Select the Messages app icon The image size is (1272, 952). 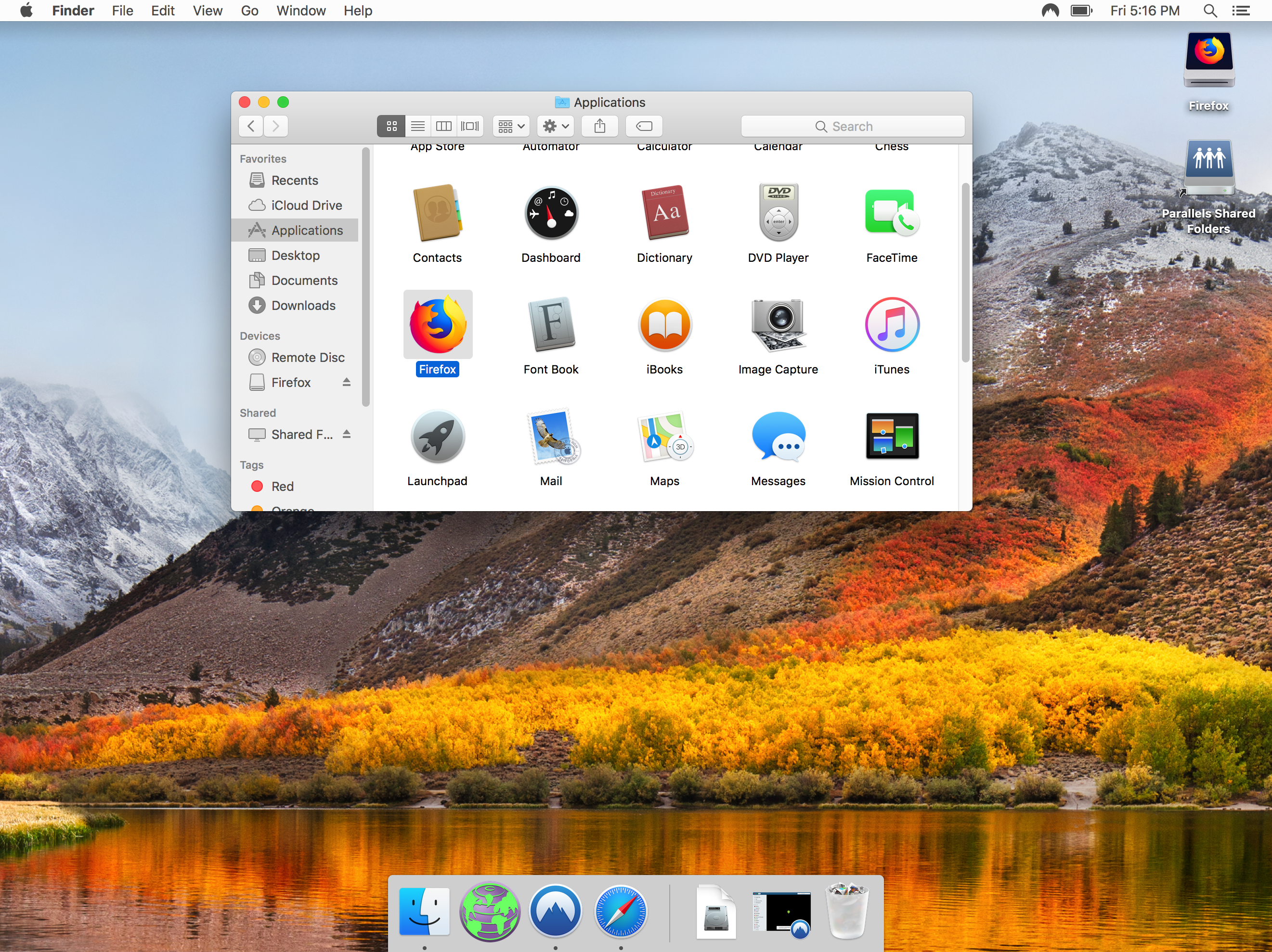(778, 437)
